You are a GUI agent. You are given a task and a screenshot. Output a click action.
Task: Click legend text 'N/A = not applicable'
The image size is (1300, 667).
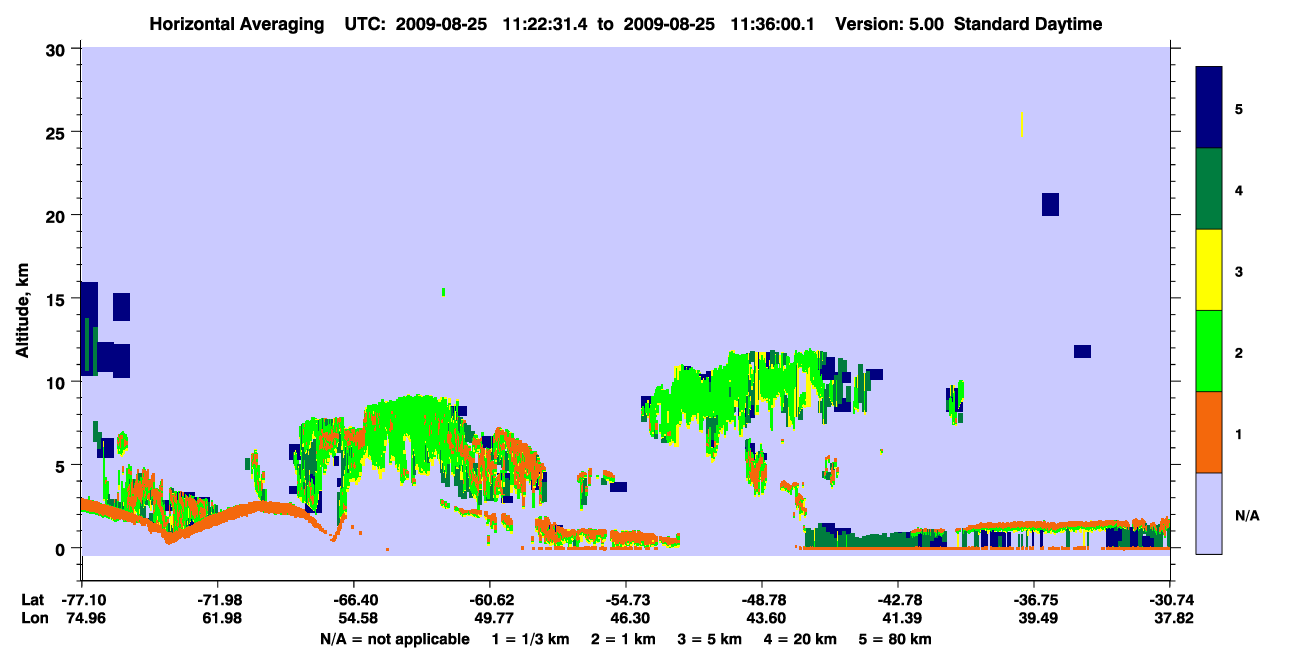(395, 639)
